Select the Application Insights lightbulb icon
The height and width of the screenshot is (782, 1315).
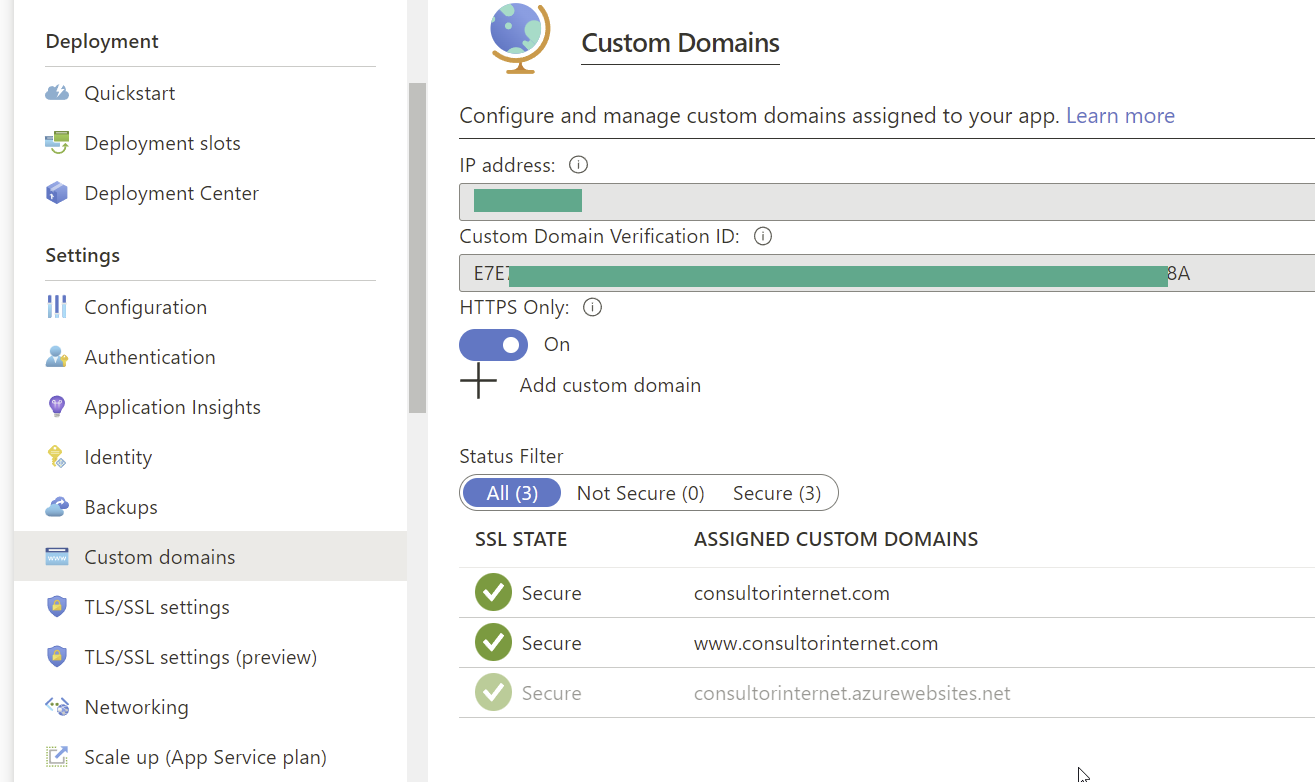pos(57,407)
